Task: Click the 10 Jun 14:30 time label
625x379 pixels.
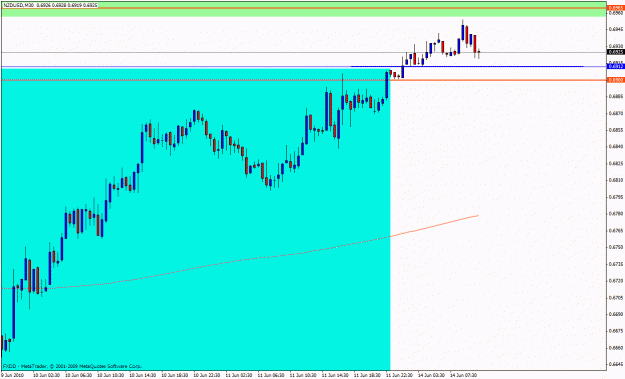Action: (143, 375)
